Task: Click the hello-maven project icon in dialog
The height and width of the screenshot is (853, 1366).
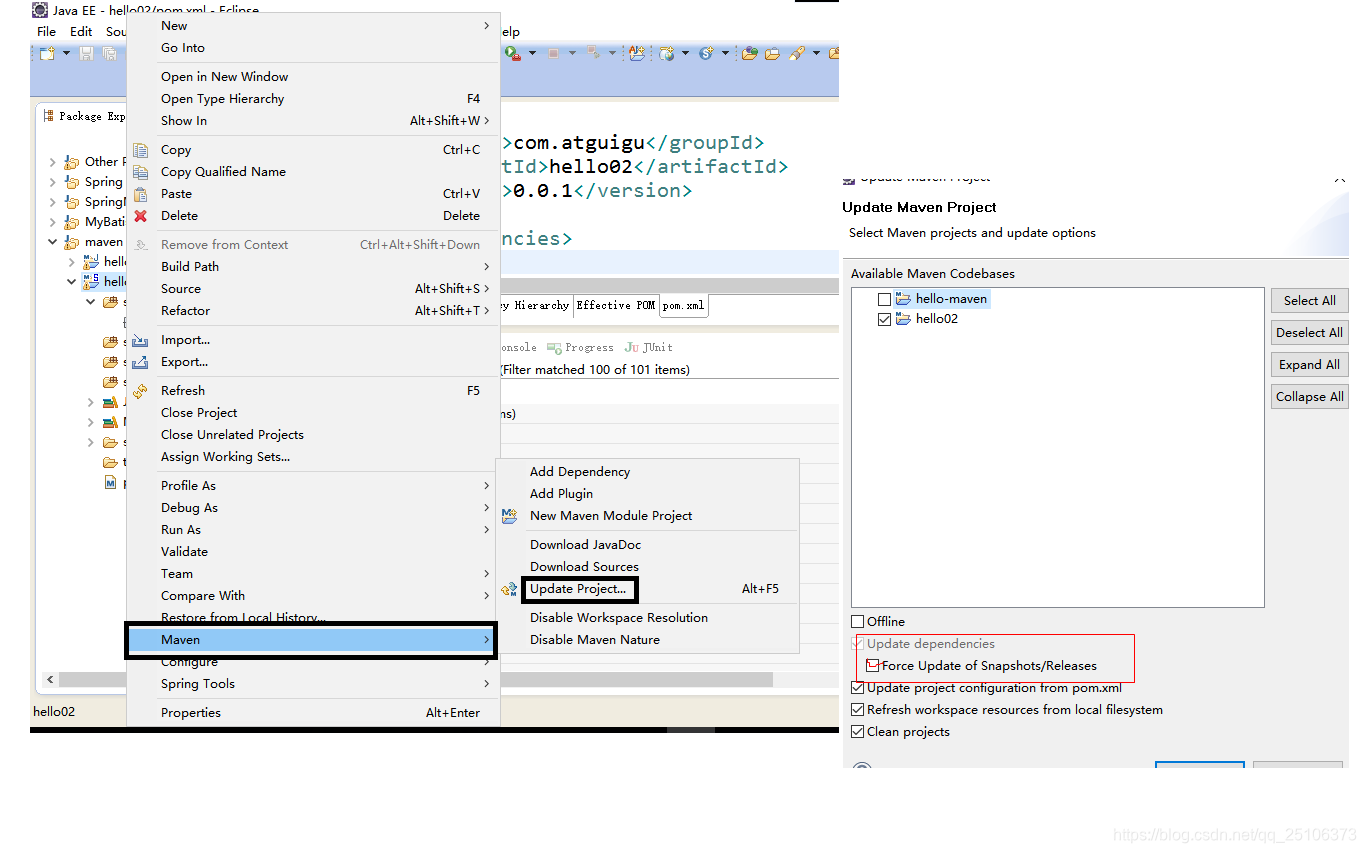Action: point(903,299)
